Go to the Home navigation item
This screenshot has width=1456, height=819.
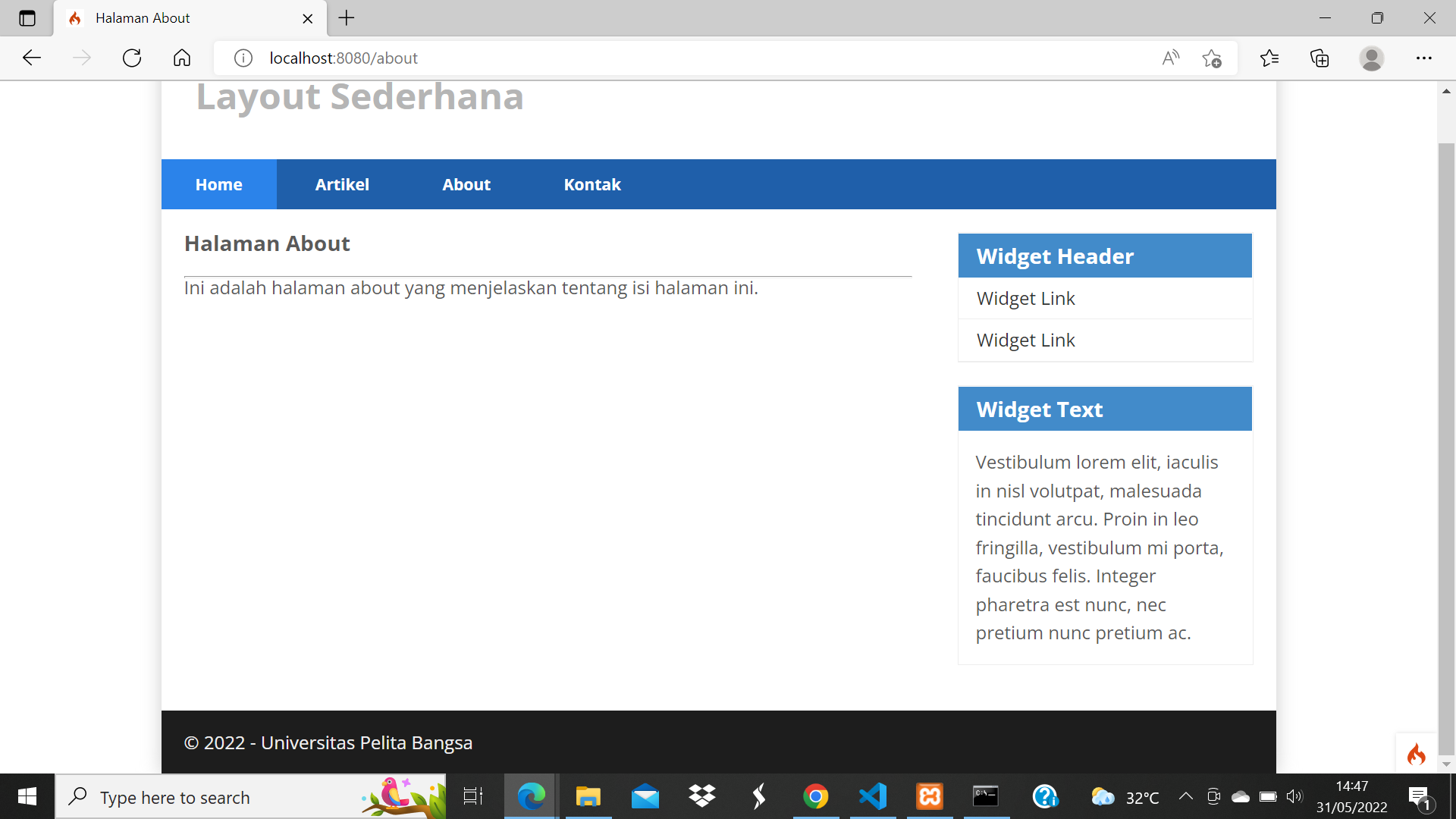(218, 184)
